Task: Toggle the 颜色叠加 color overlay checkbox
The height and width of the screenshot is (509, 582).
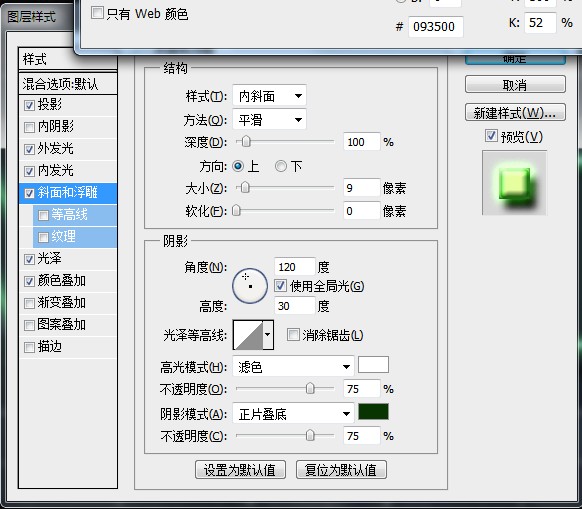Action: point(29,281)
